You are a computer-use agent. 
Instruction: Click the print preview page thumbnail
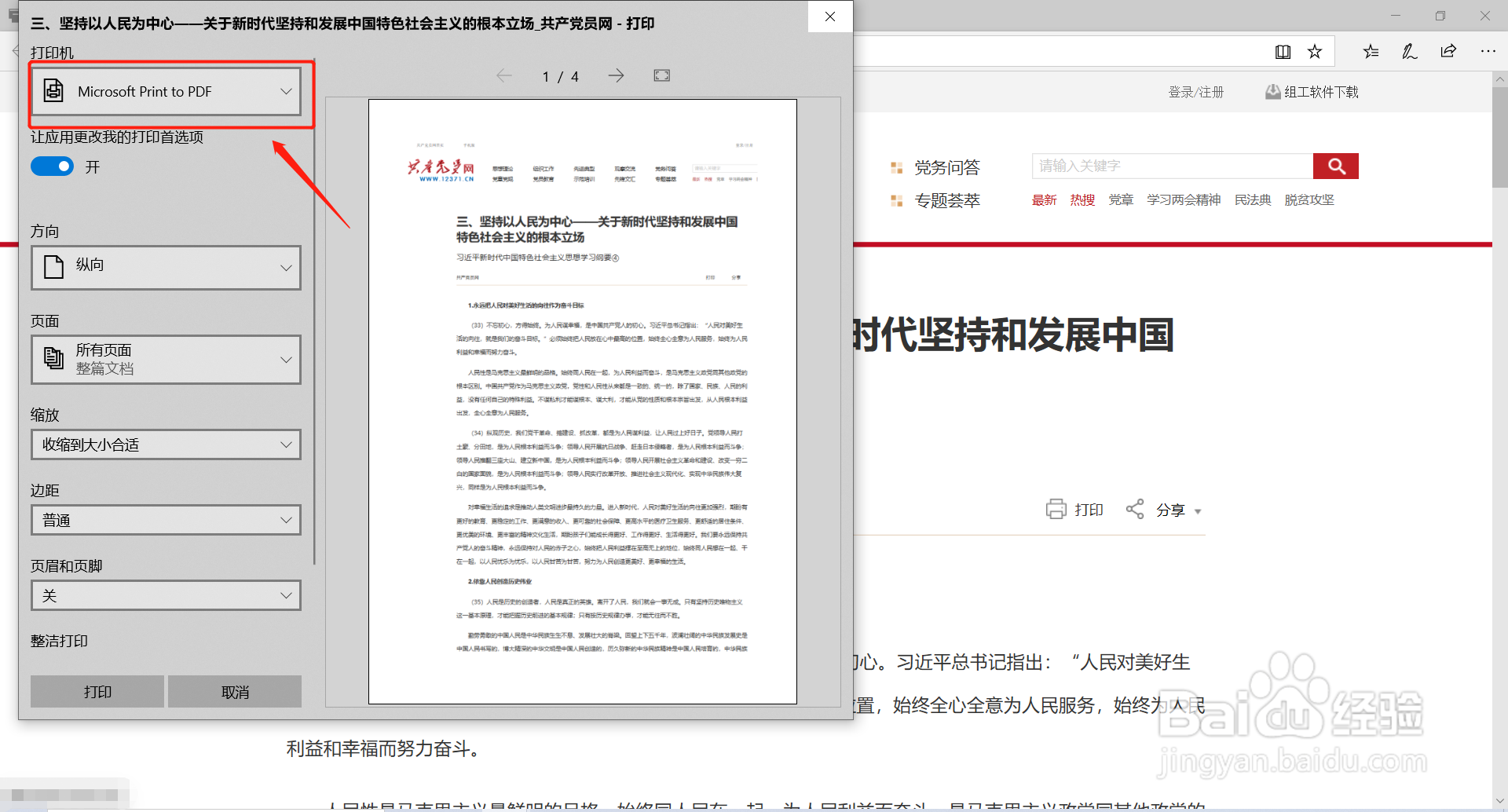coord(583,401)
